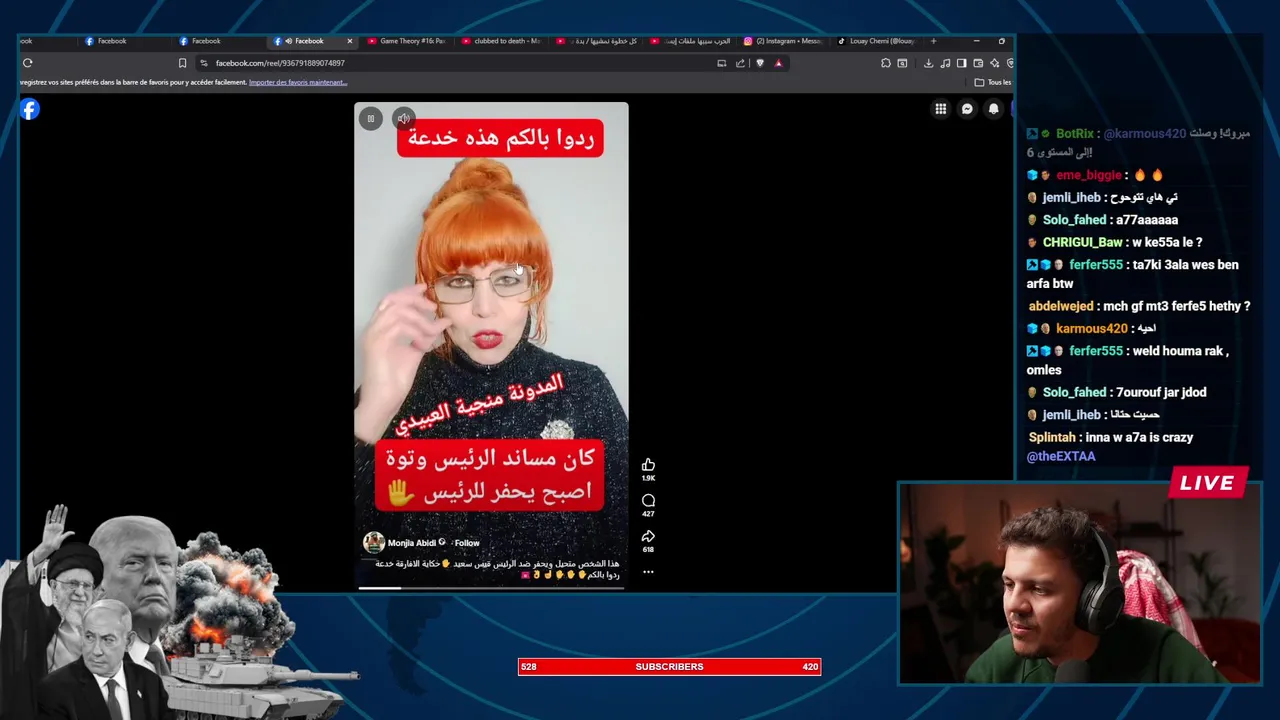1280x720 pixels.
Task: Share the reel with arrow icon
Action: [x=648, y=537]
